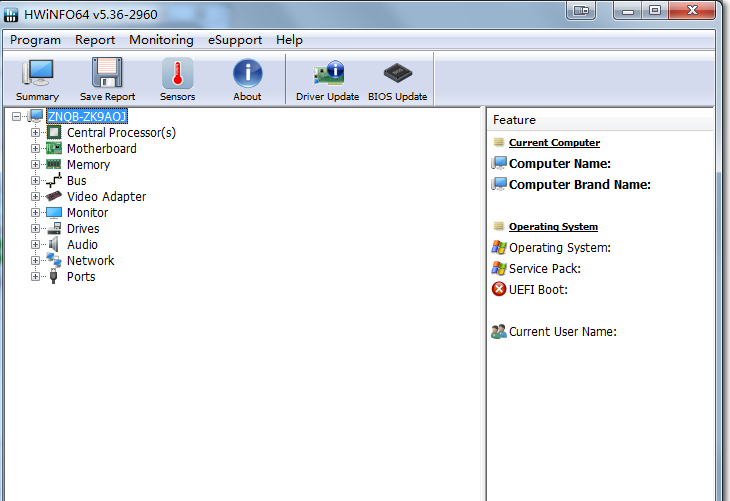
Task: Click the Monitor tree icon
Action: coord(54,213)
